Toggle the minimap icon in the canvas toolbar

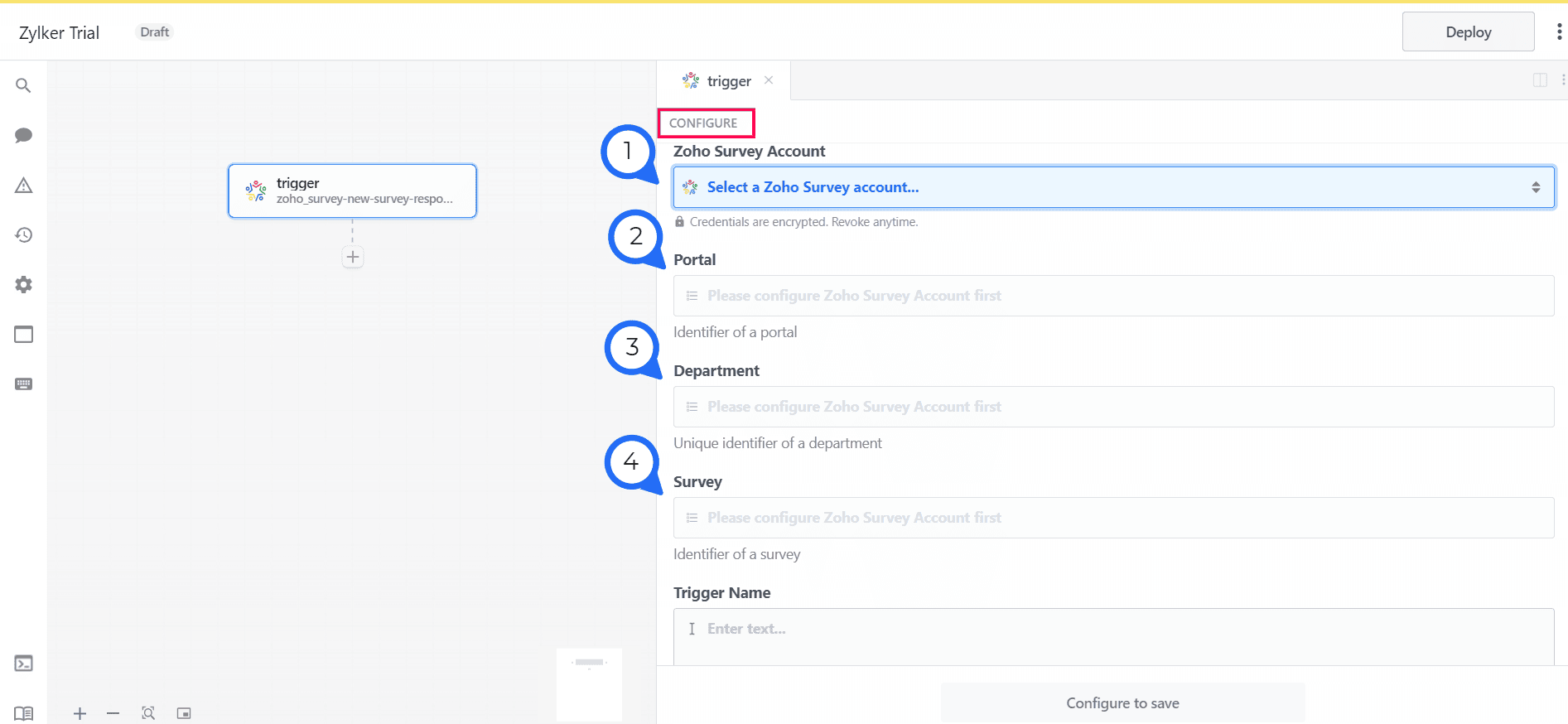click(184, 713)
